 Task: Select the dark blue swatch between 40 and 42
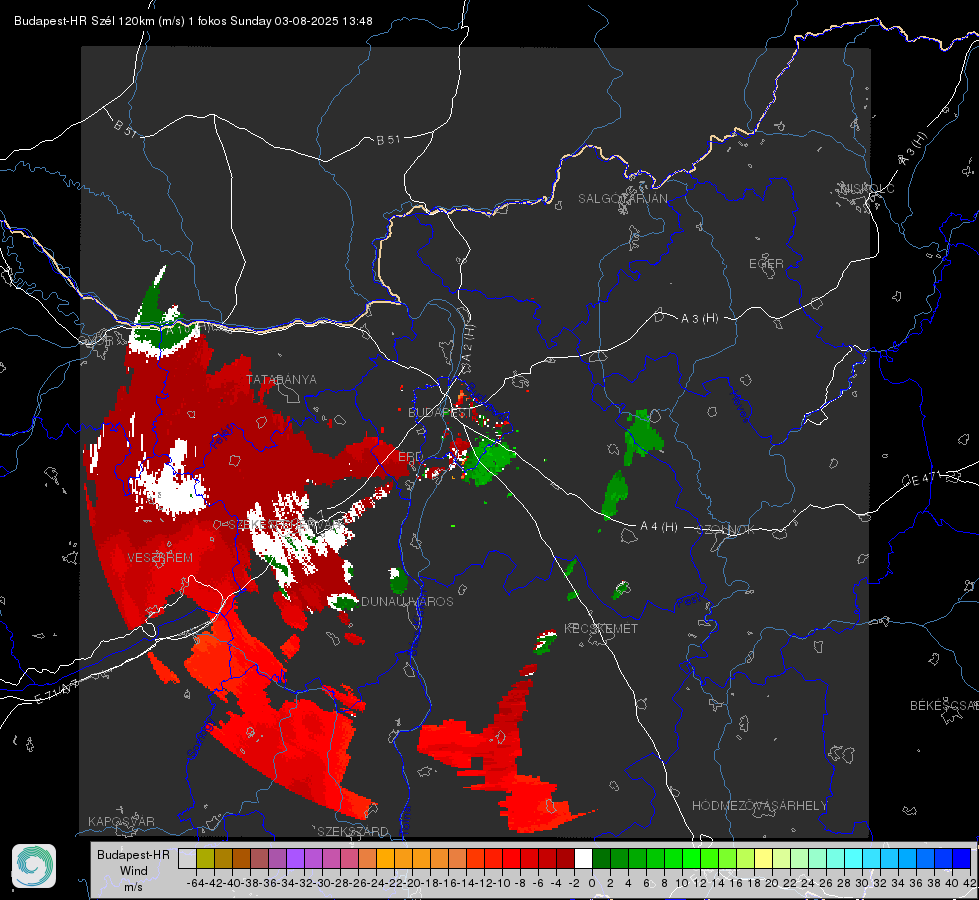pyautogui.click(x=962, y=858)
